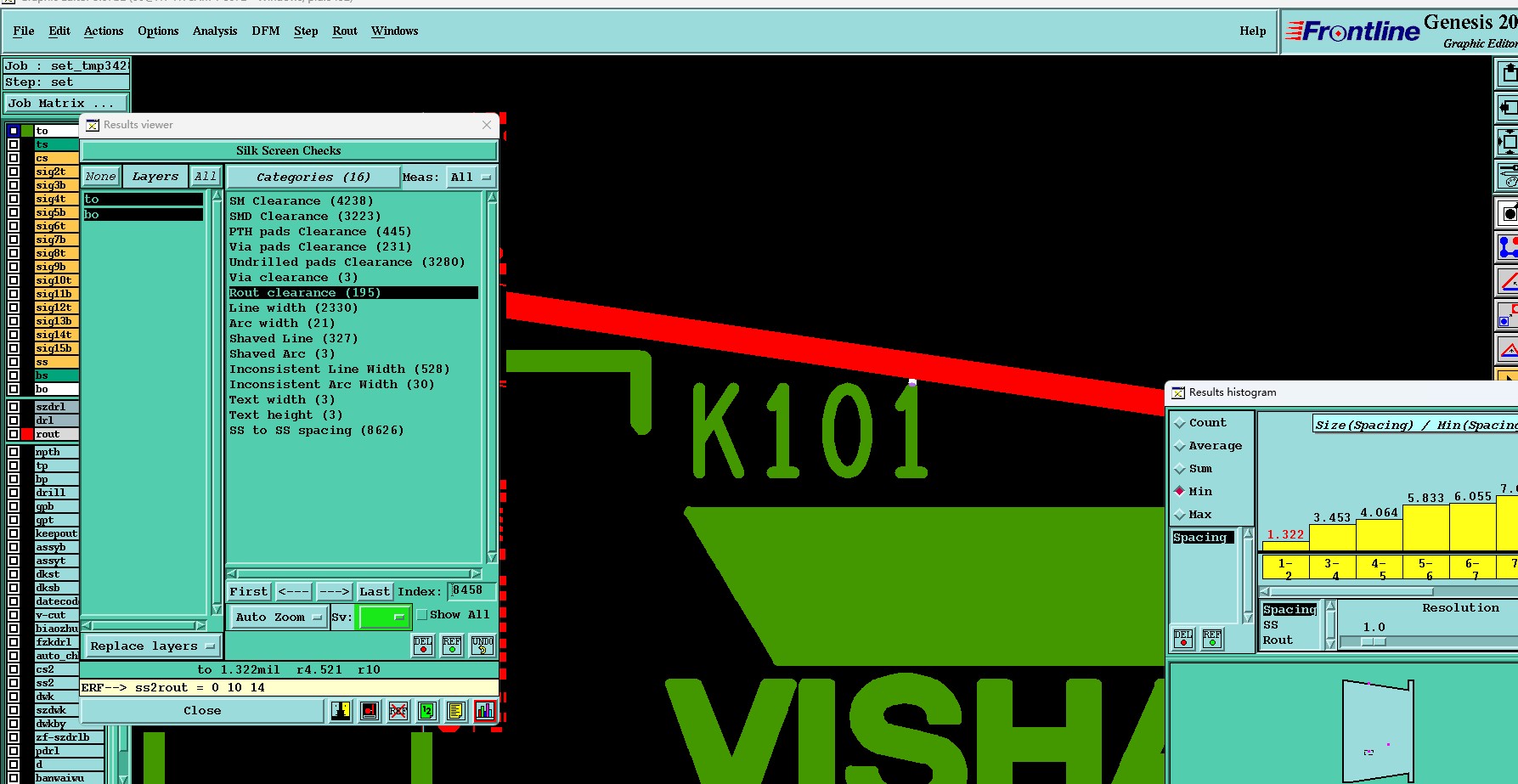Open the Edit menu
This screenshot has height=784, width=1518.
59,31
